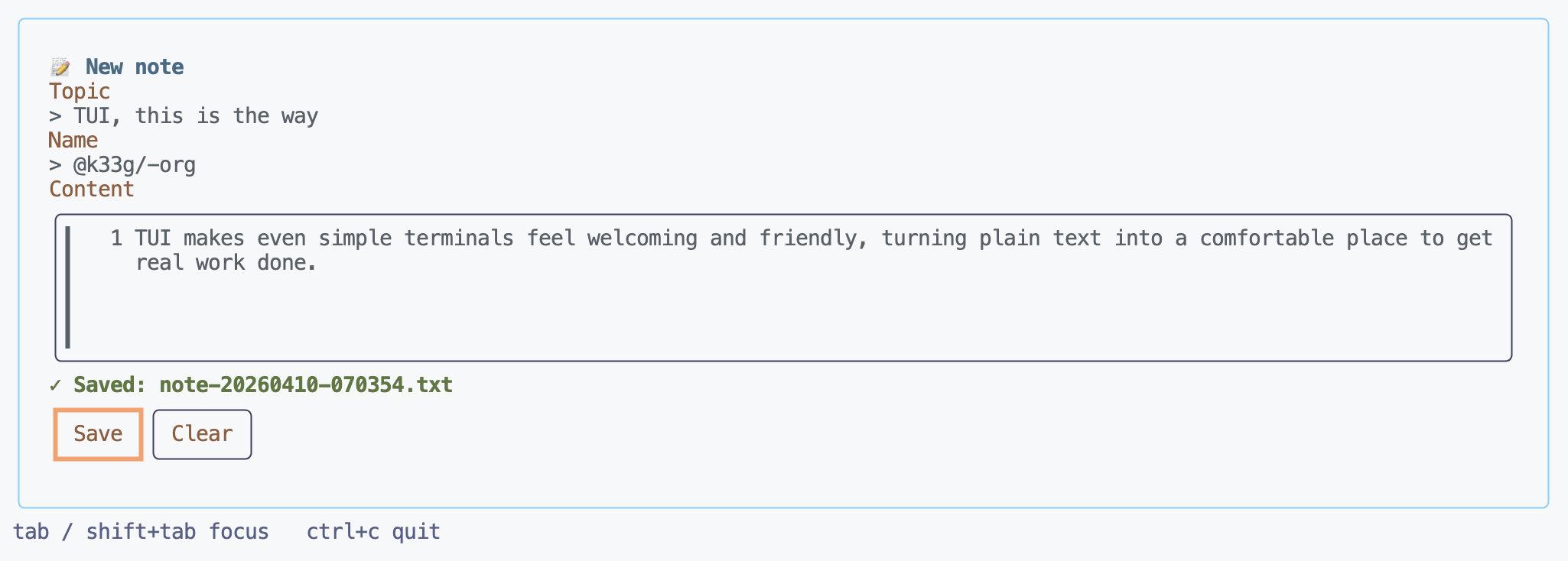
Task: Click the green checkmark before Saved
Action: tap(55, 384)
